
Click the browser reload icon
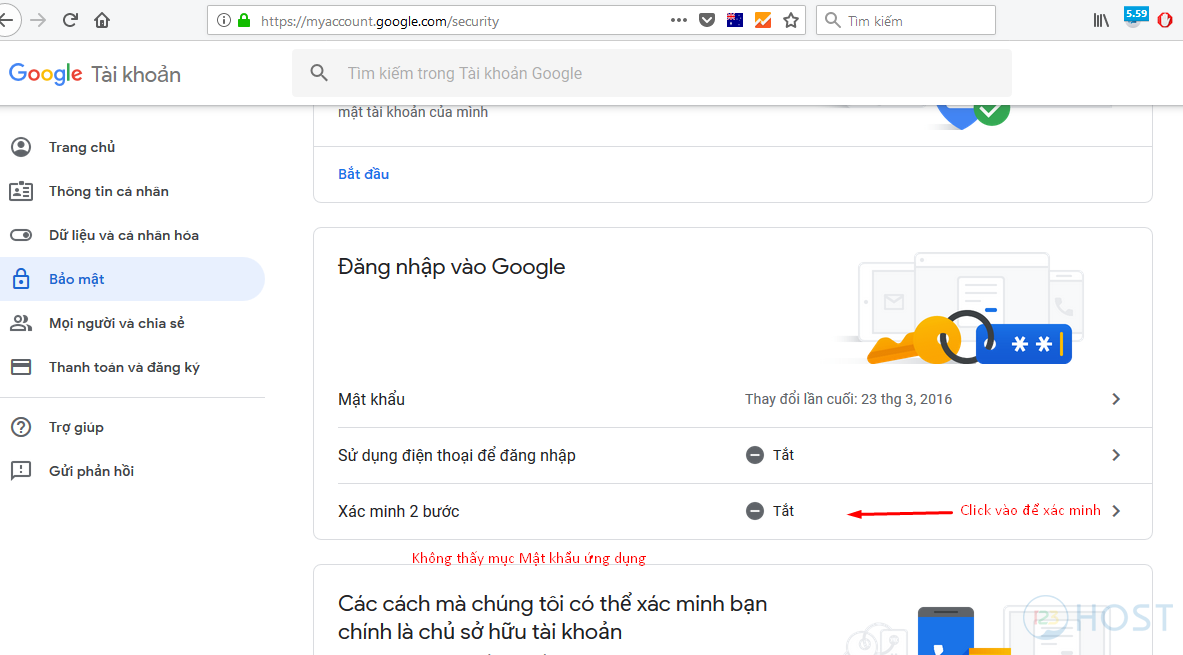70,20
